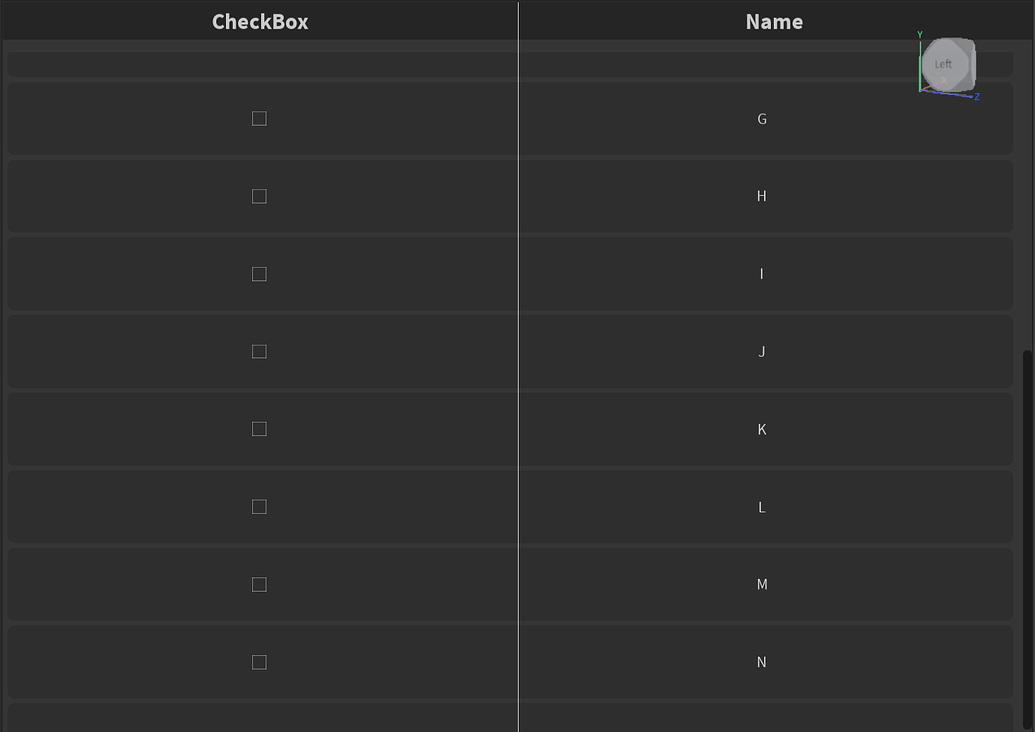Click the Name cell containing N
Screen dimensions: 1035x732
pos(762,662)
